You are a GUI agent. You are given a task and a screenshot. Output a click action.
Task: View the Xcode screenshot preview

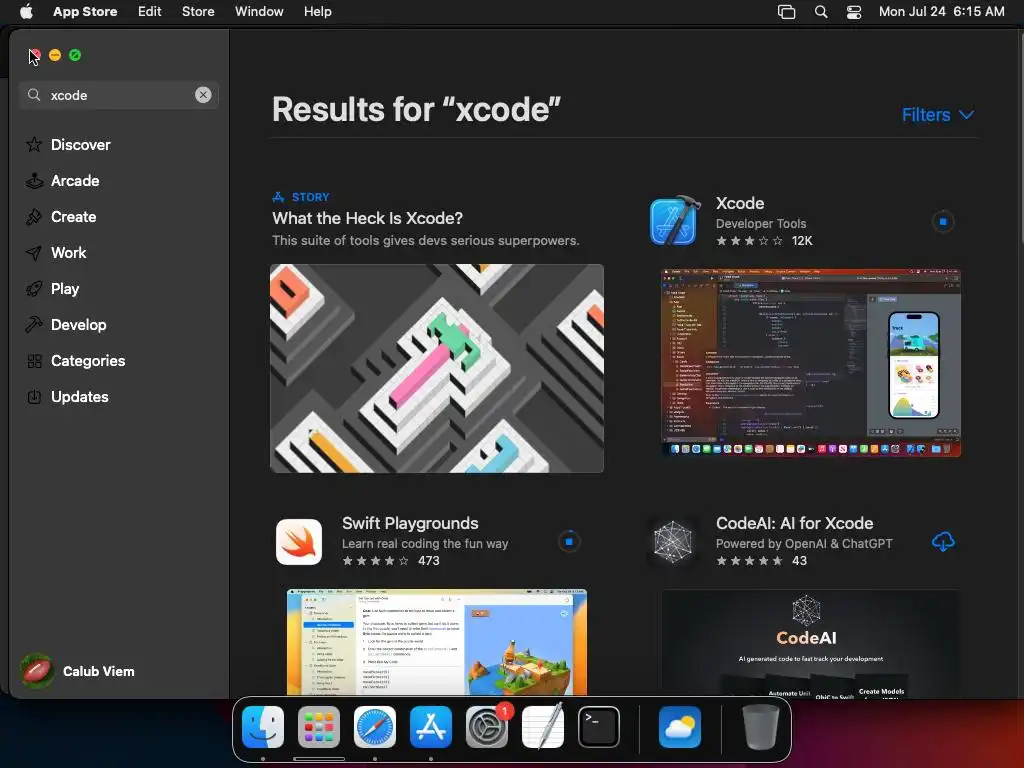(810, 362)
